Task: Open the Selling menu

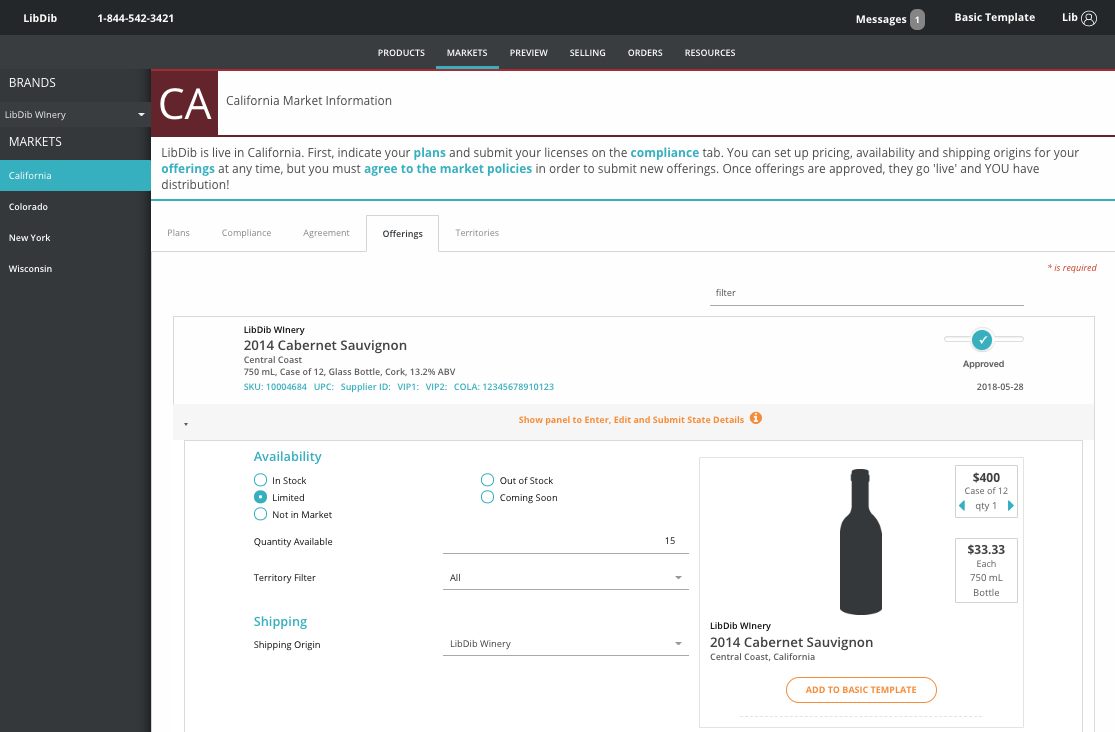Action: [587, 53]
